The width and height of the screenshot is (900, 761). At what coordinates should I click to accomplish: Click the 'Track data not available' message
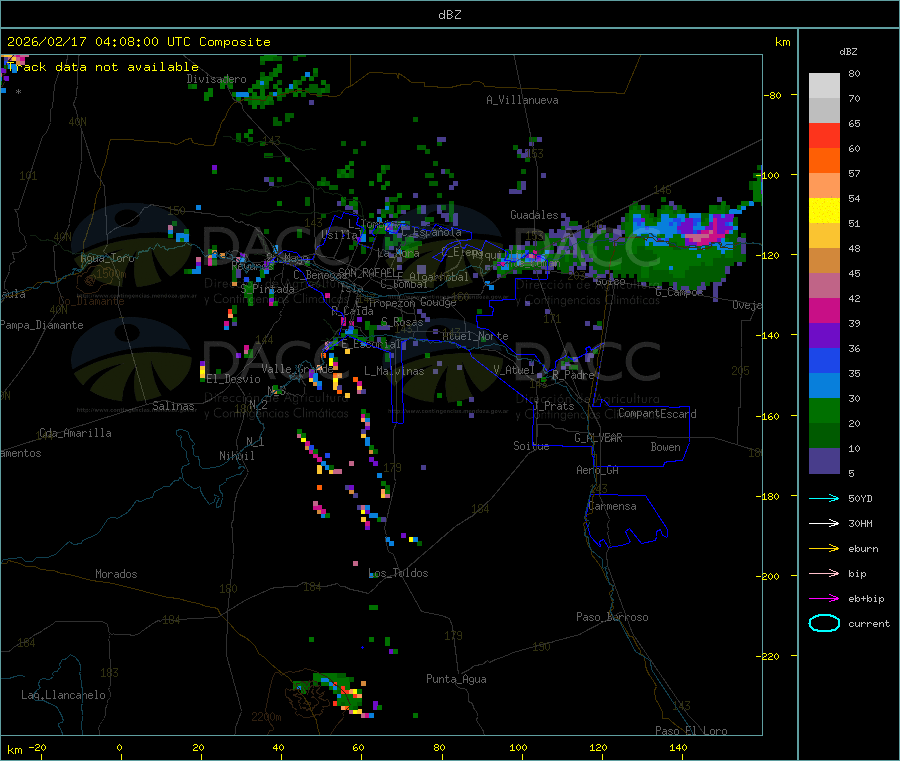pos(103,67)
